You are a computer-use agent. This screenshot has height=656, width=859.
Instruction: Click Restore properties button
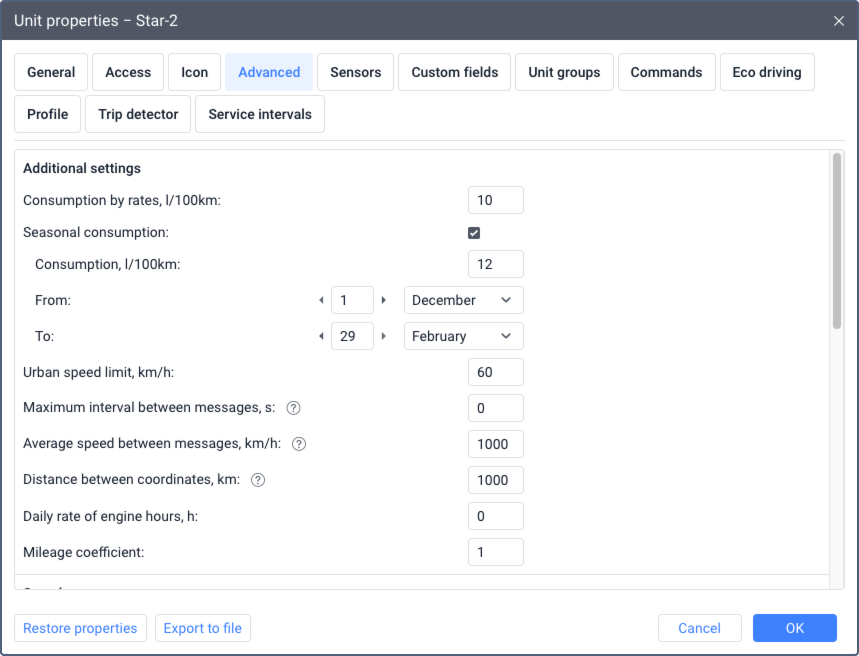click(x=80, y=628)
